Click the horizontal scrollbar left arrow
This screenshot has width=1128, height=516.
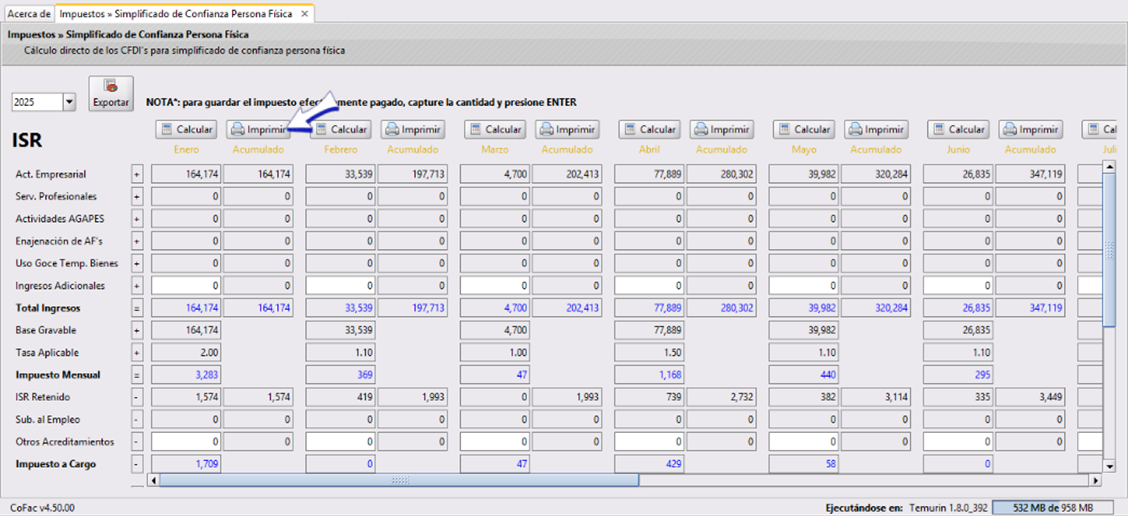click(x=152, y=480)
